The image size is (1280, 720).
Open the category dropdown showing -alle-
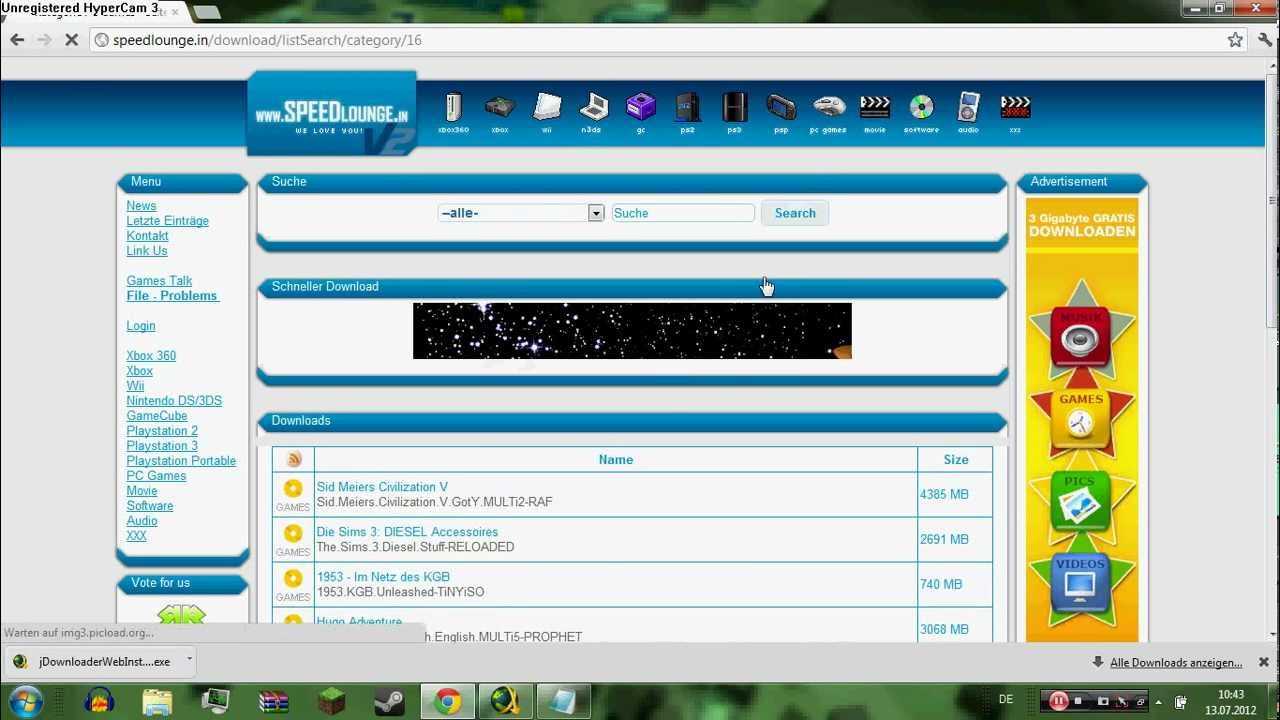(x=521, y=213)
